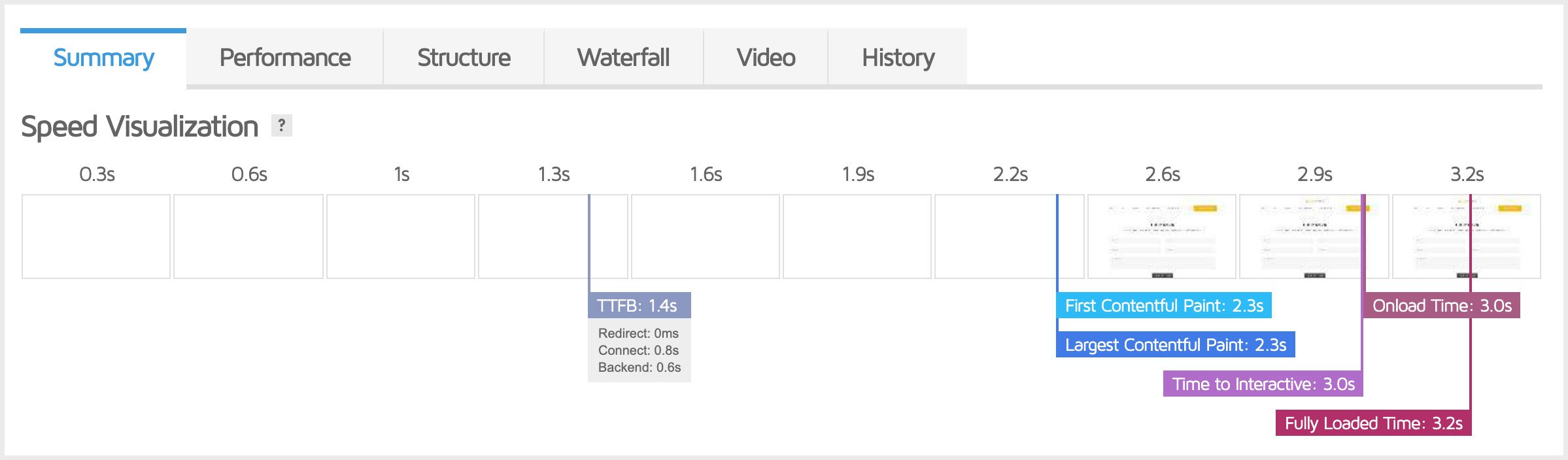Screen dimensions: 1568x460
Task: Select the Largest Contentful Paint 2.3s label
Action: (1176, 344)
